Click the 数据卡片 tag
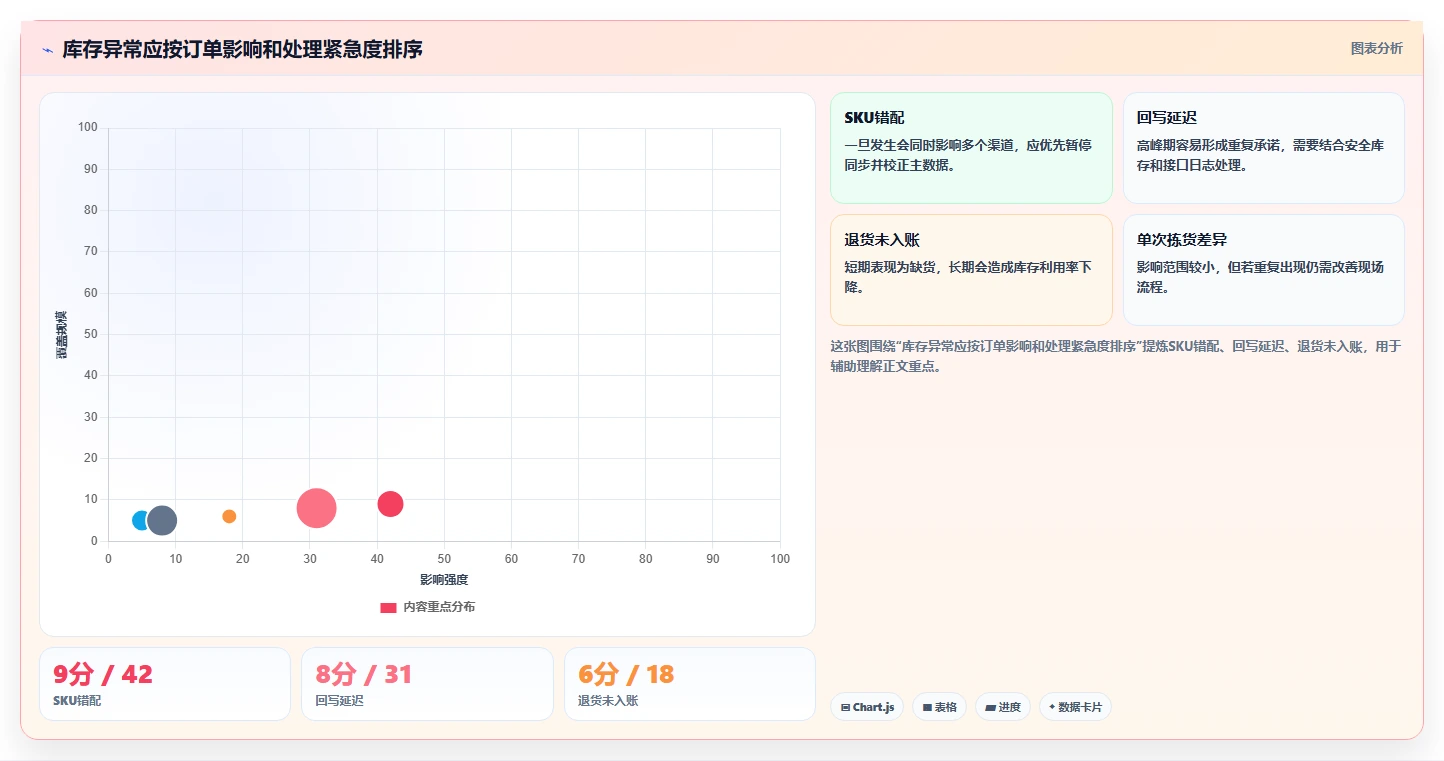This screenshot has width=1444, height=761. [1075, 707]
